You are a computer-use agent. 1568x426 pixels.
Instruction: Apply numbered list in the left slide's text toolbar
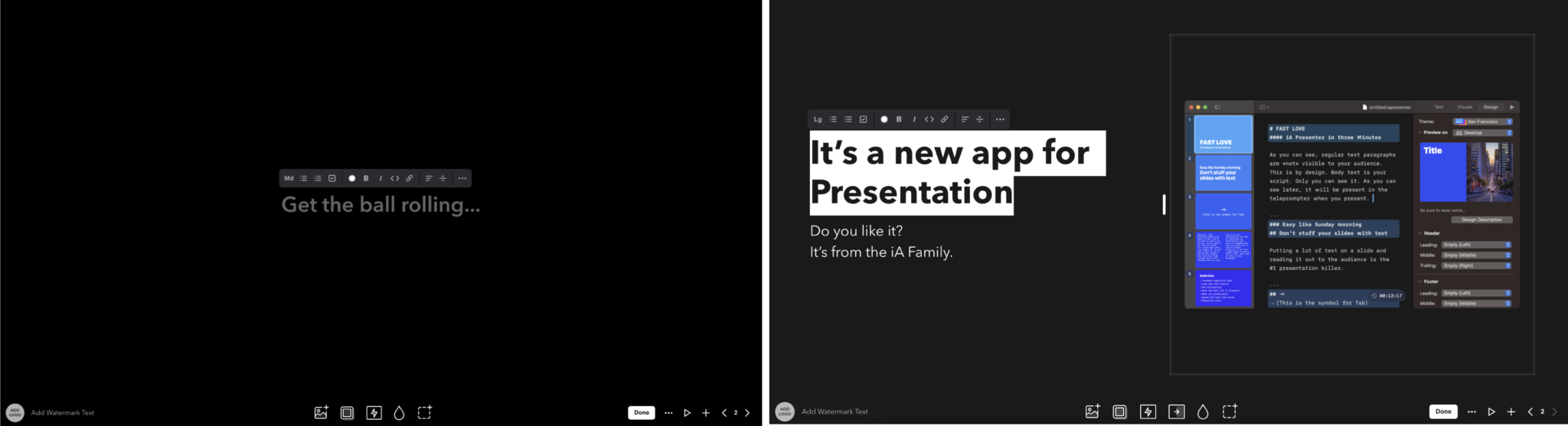(x=318, y=178)
